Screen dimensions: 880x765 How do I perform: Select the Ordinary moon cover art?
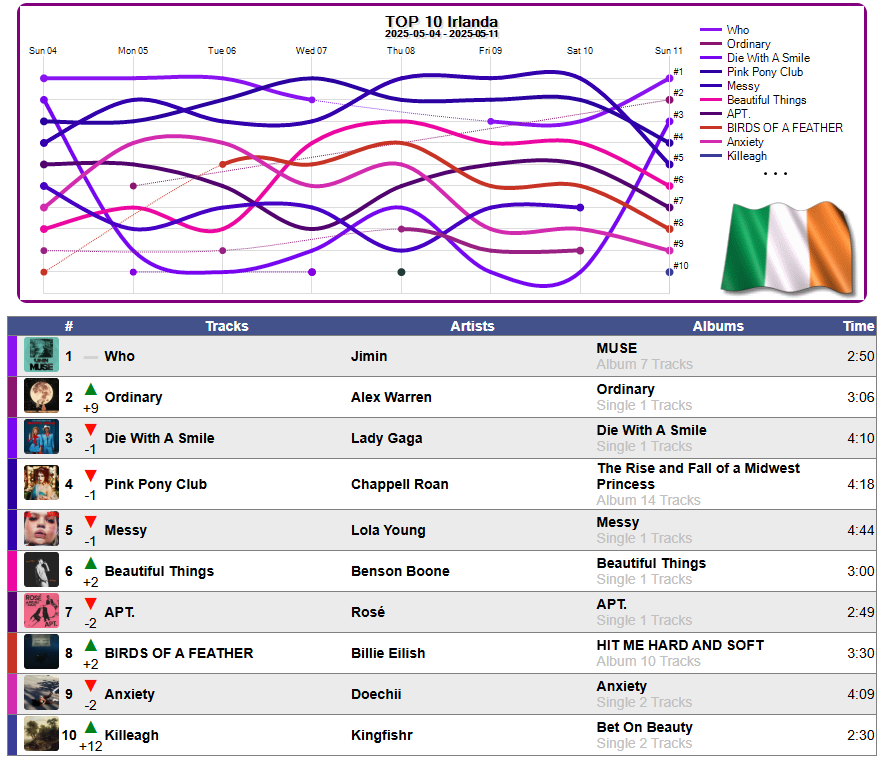[41, 396]
